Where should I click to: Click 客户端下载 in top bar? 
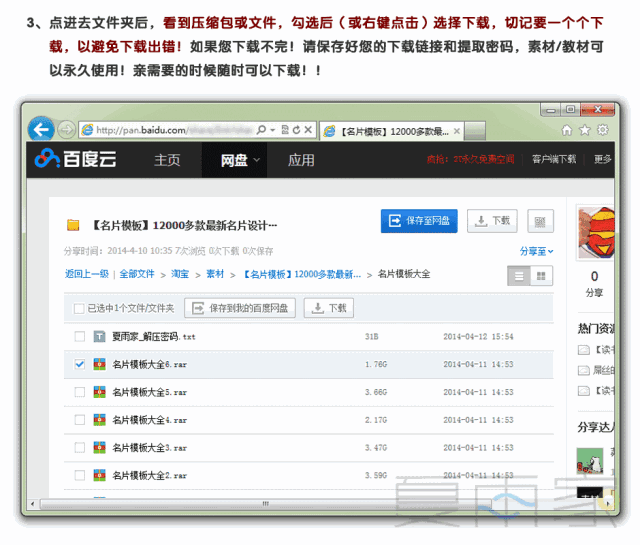554,159
